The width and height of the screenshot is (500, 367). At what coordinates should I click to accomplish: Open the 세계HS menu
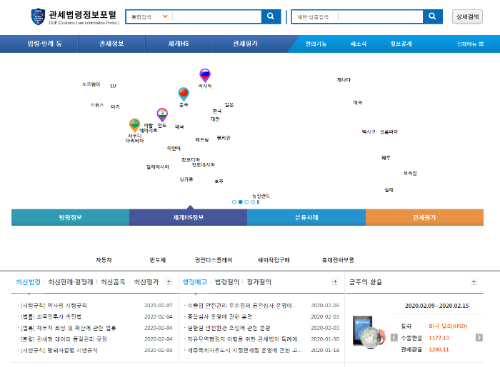pyautogui.click(x=178, y=44)
